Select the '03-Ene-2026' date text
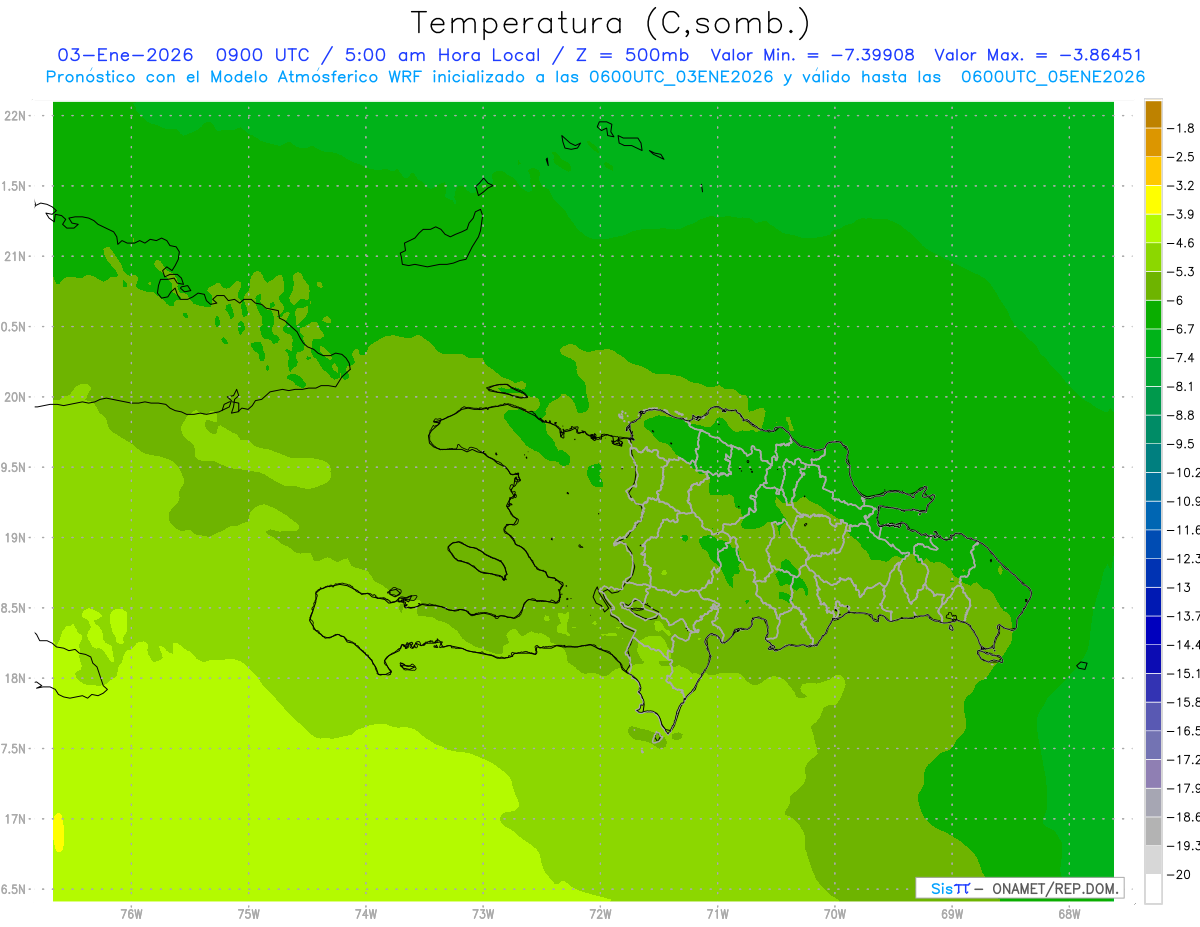 tap(125, 55)
